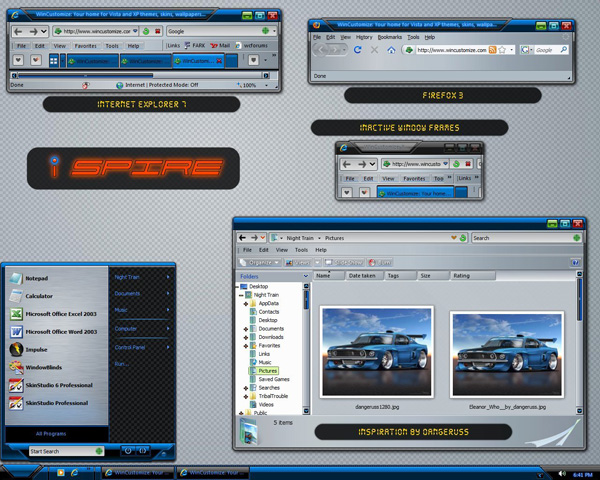Click the IE7 forward arrow button
600x480 pixels.
click(x=33, y=31)
